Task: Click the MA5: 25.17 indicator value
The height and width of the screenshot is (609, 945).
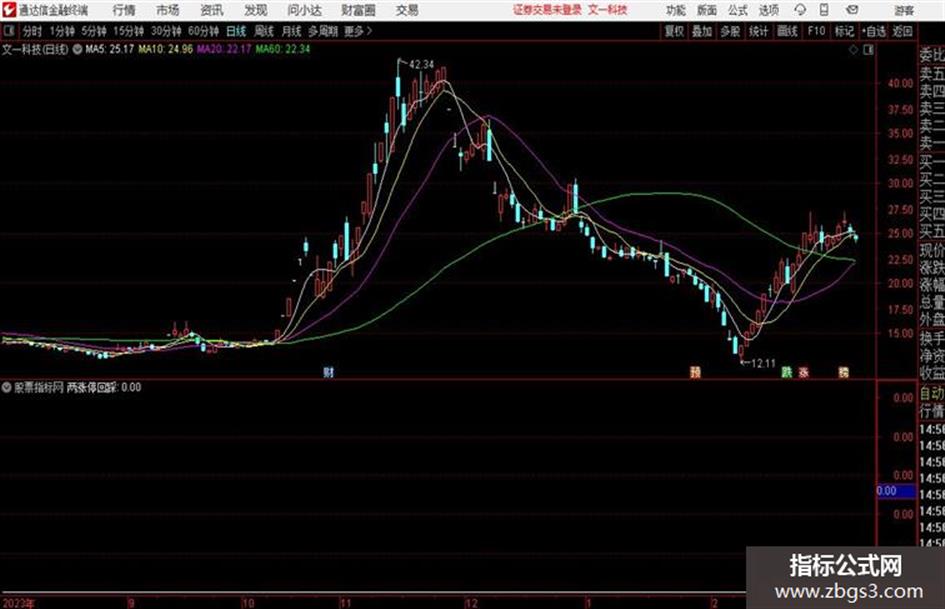Action: [x=110, y=49]
